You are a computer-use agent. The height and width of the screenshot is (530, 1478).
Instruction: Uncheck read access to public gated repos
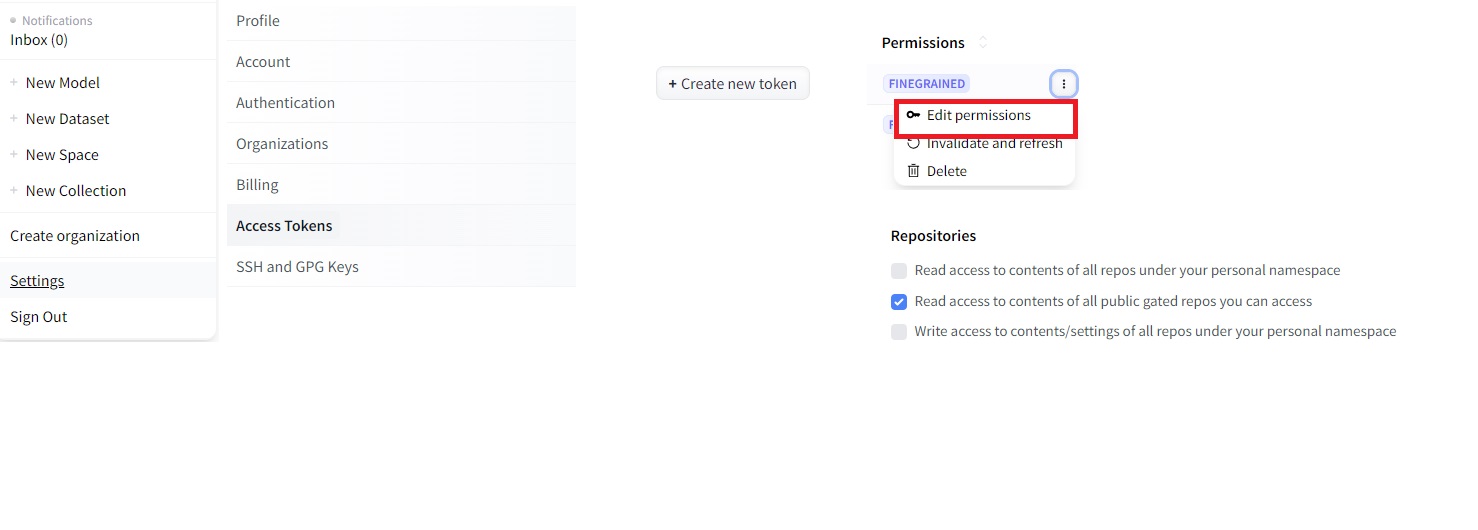(899, 302)
